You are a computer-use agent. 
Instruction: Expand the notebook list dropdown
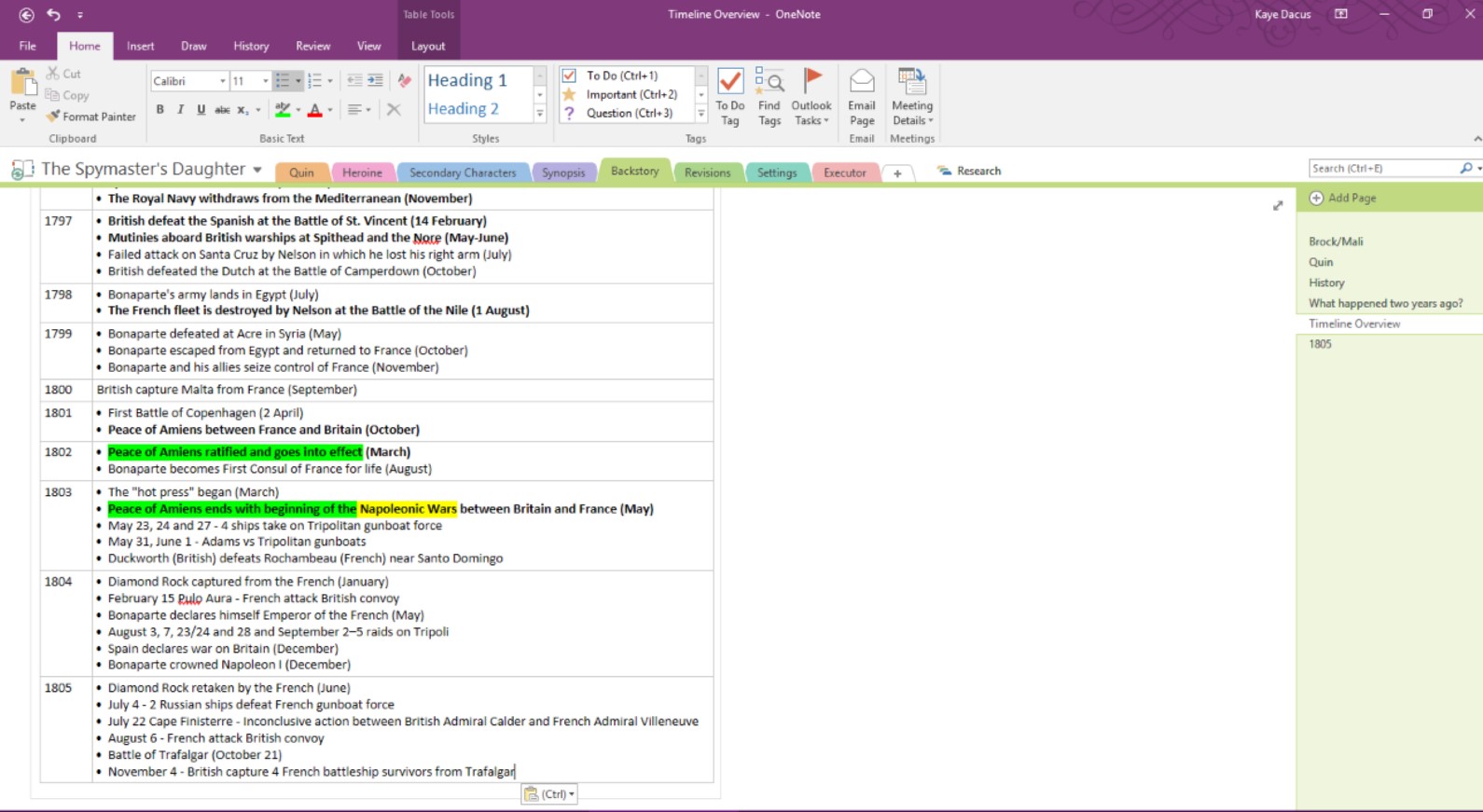(x=257, y=171)
